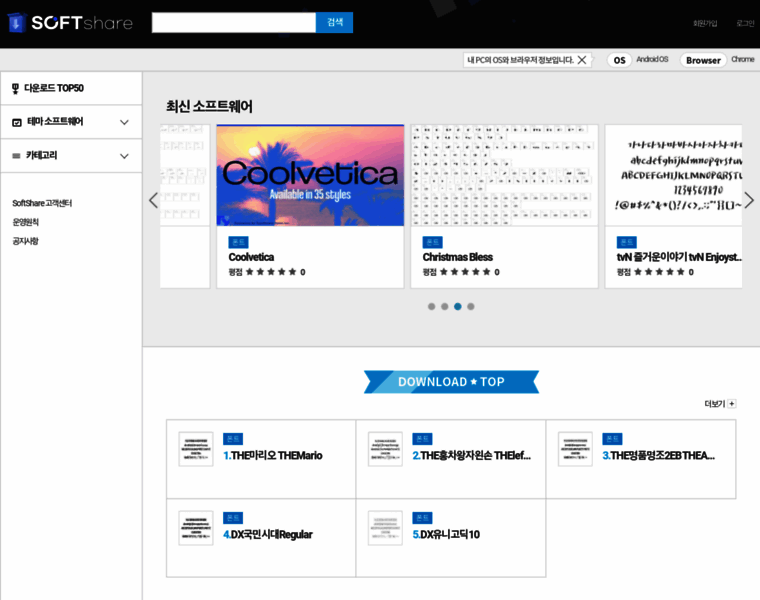This screenshot has height=600, width=760.
Task: Click the AndroidOS label
Action: point(652,59)
